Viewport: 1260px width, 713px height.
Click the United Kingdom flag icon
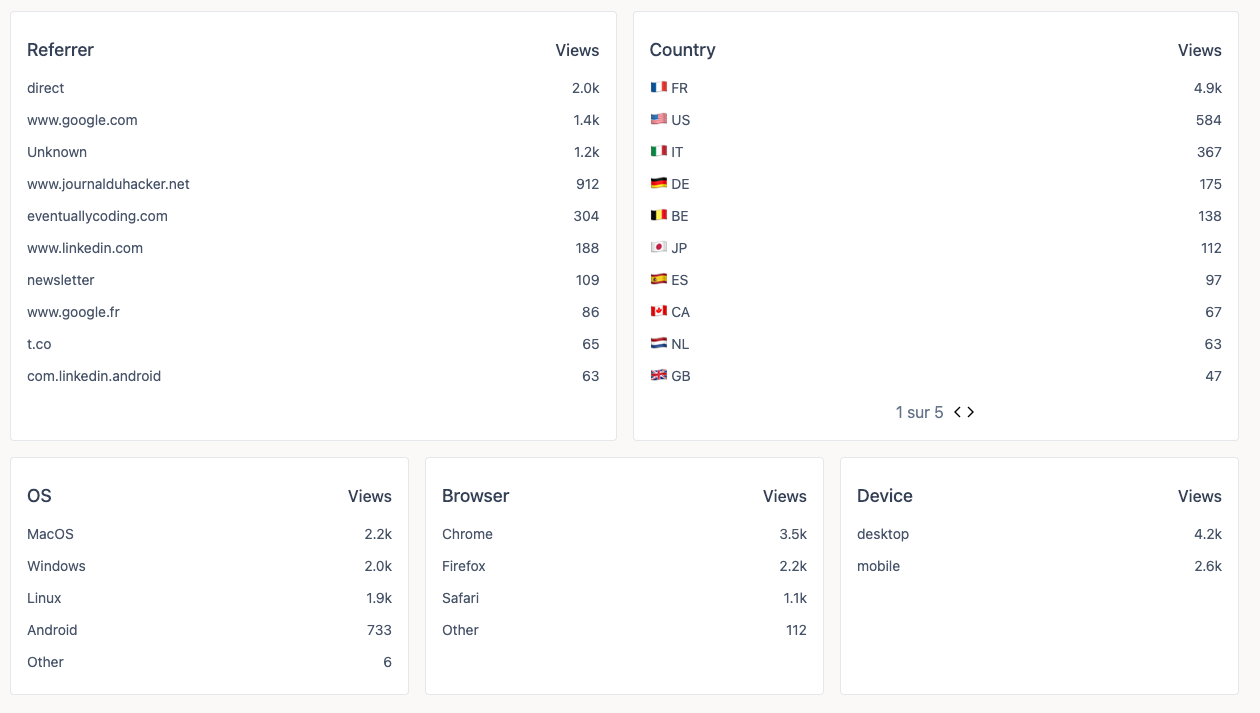(x=657, y=376)
